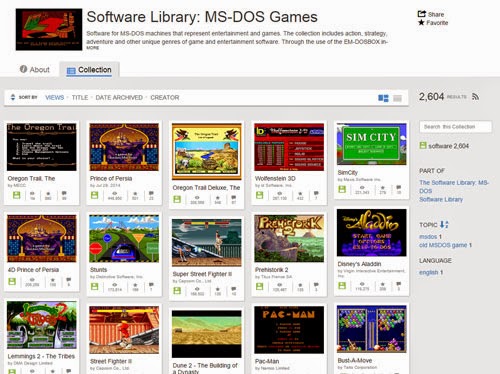Open Dune 2 thumbnail

pyautogui.click(x=207, y=334)
